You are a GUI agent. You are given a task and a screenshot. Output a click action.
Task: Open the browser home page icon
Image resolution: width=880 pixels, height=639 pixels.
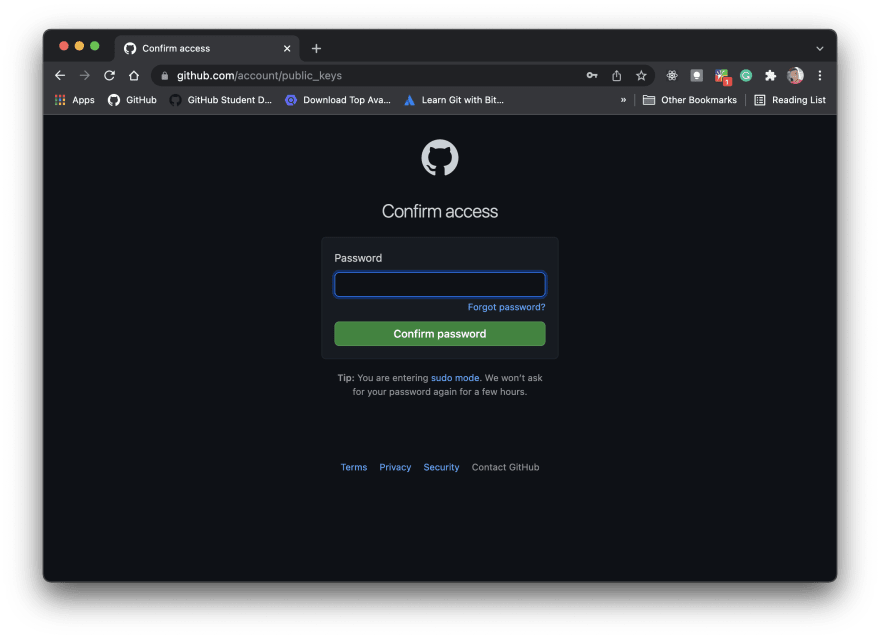[x=134, y=75]
